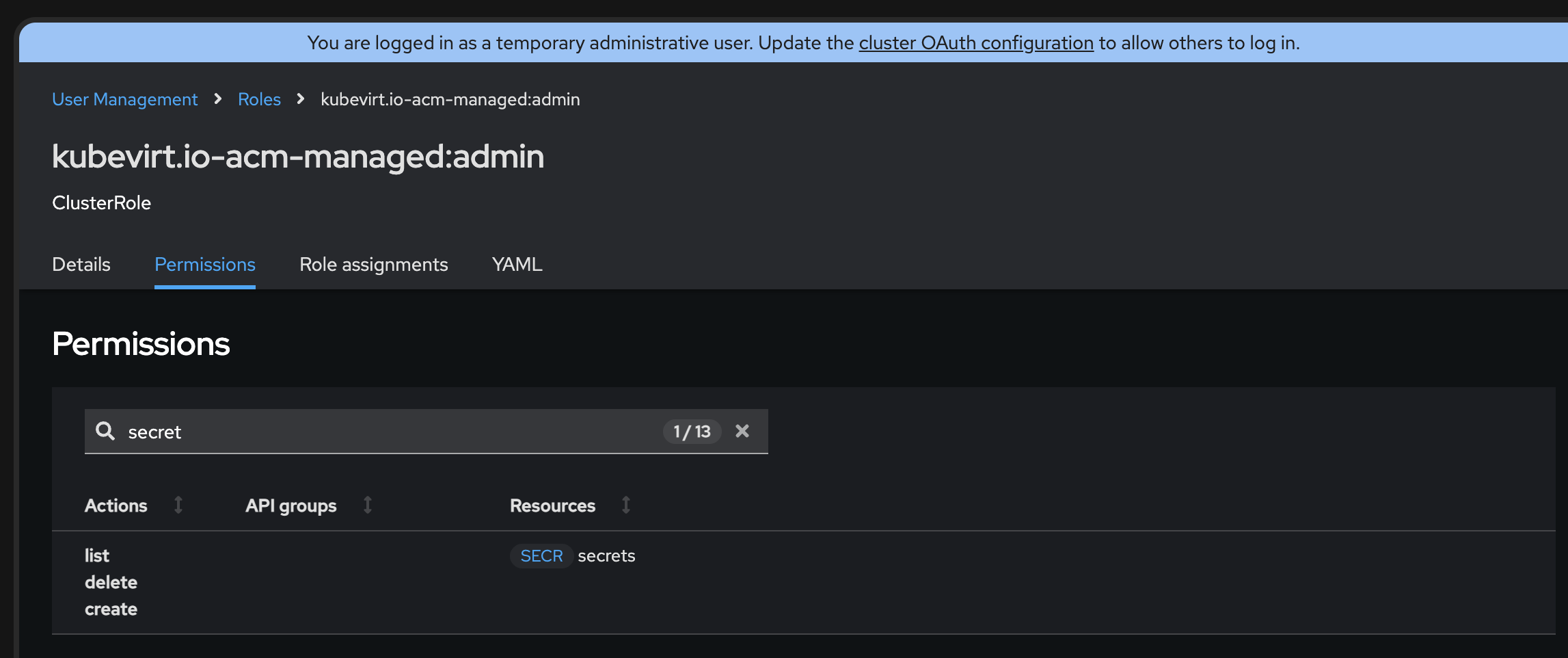Open the YAML tab

pyautogui.click(x=517, y=265)
